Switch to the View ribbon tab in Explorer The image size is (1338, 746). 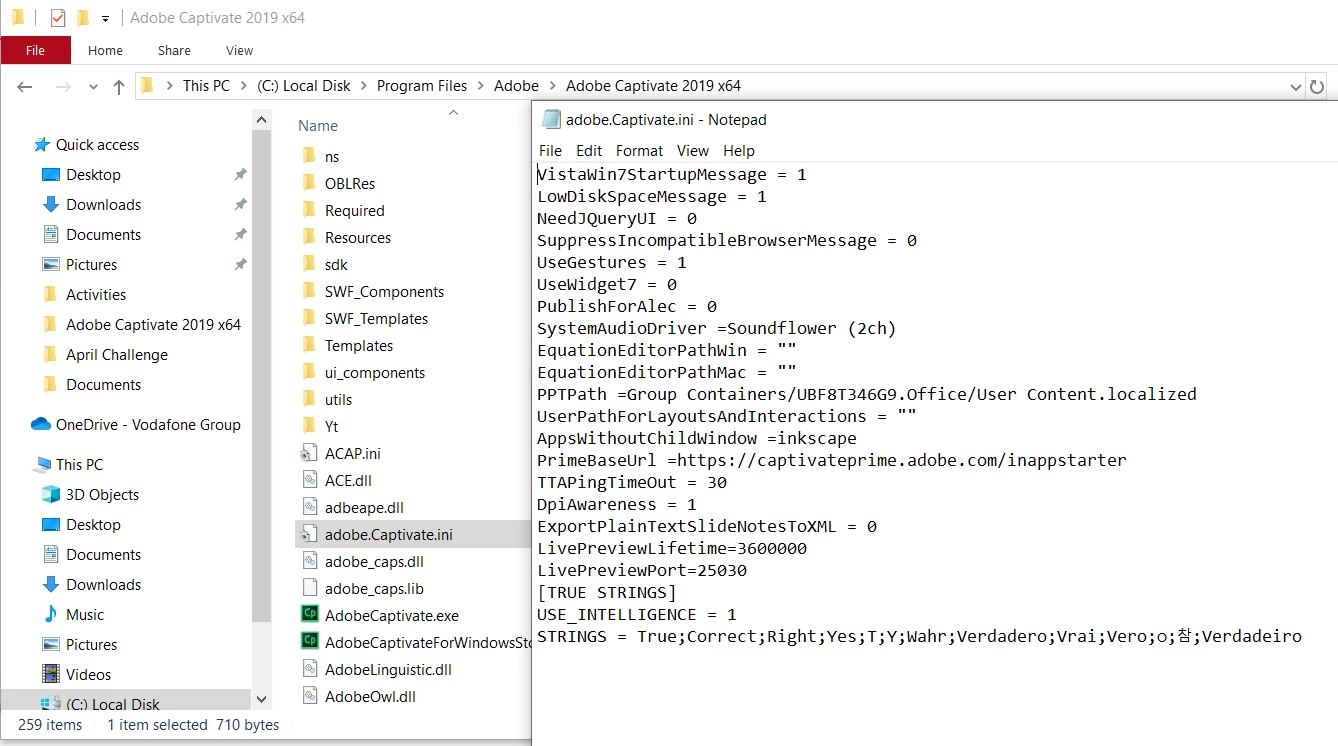pyautogui.click(x=239, y=50)
